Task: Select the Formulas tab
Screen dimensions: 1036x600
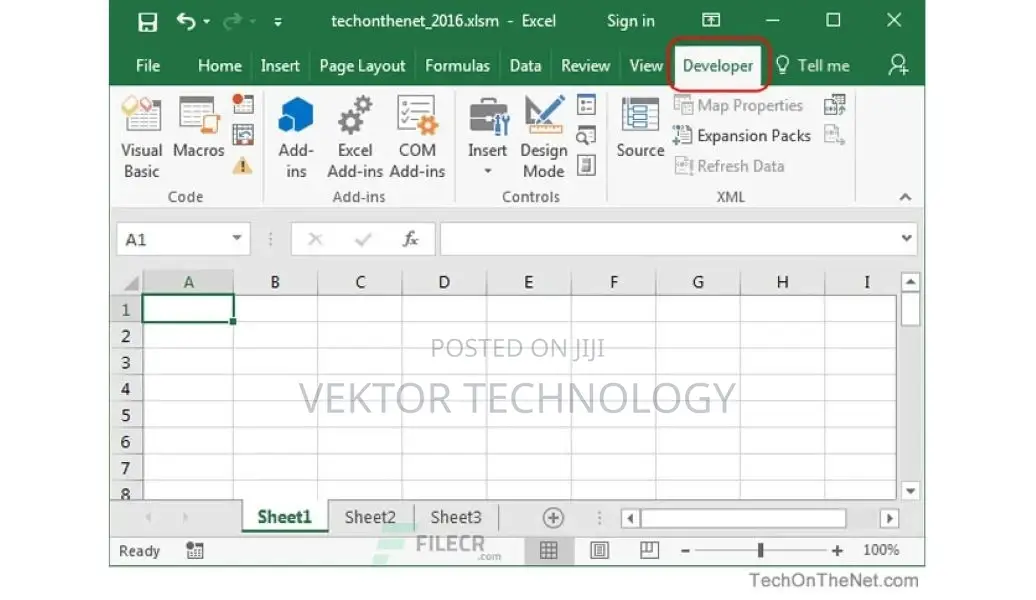Action: (457, 65)
